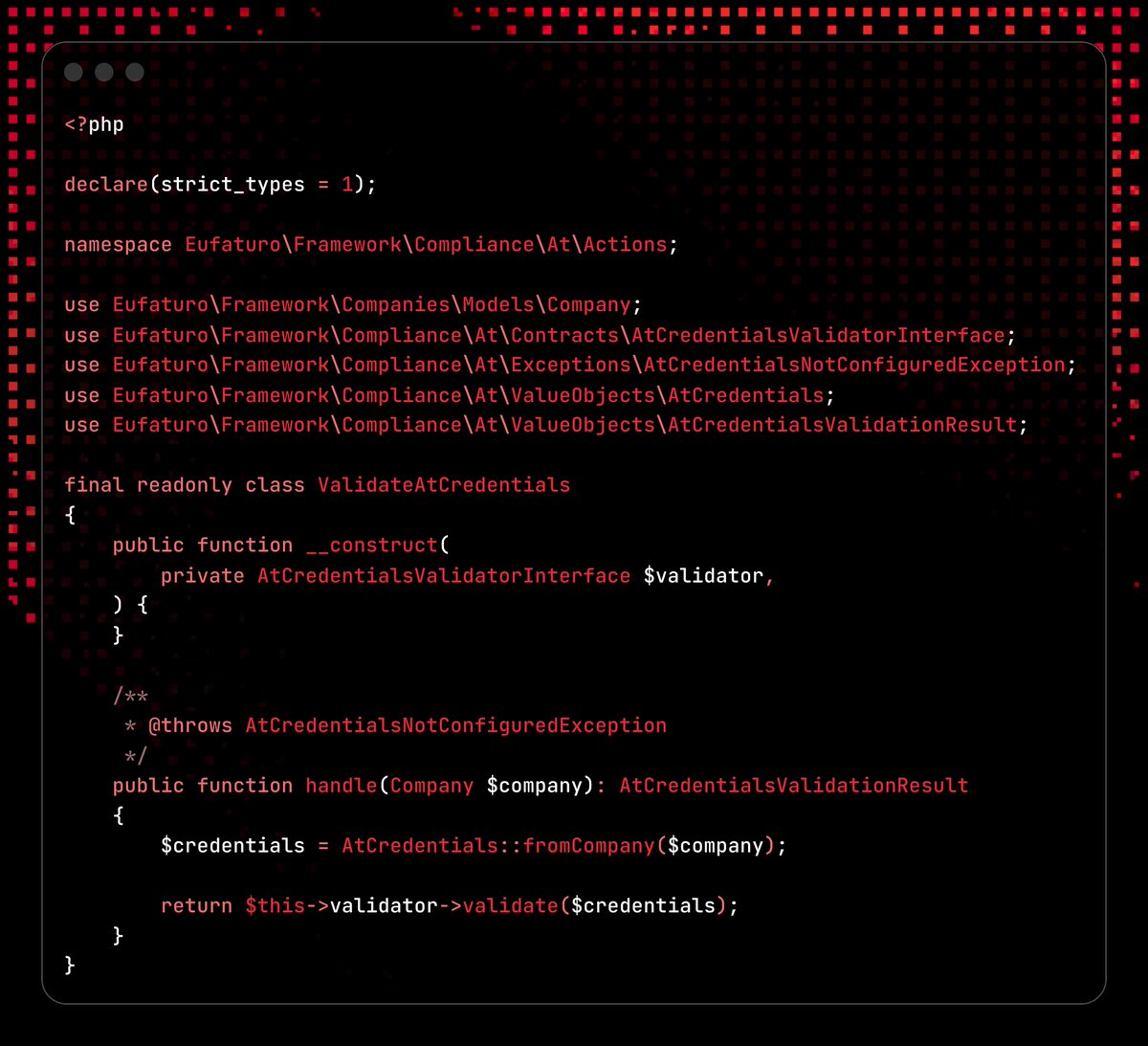This screenshot has height=1046, width=1148.
Task: Click the 'Company $company' parameter
Action: [x=486, y=786]
